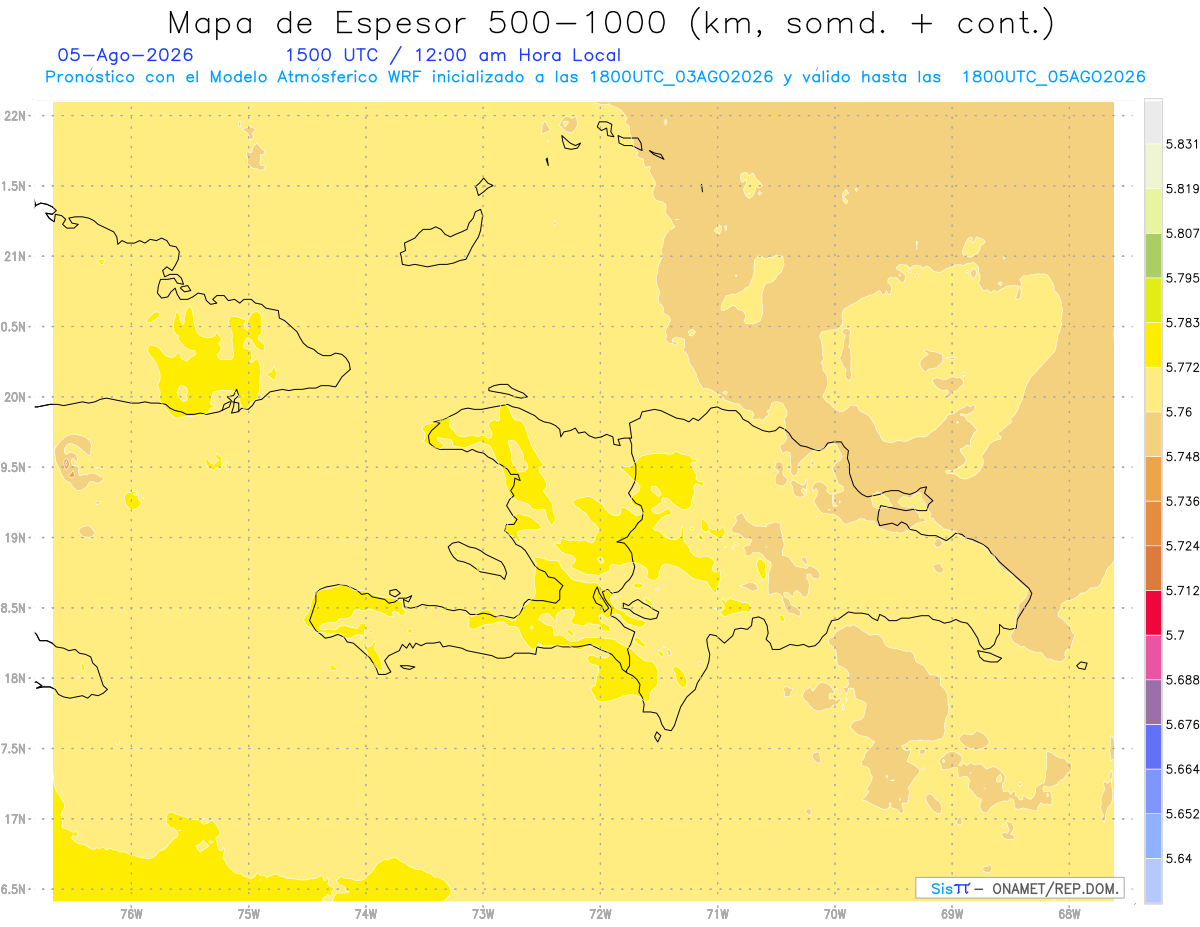Click the latitude label "8.5N"
Viewport: 1200px width, 927px height.
tap(14, 608)
